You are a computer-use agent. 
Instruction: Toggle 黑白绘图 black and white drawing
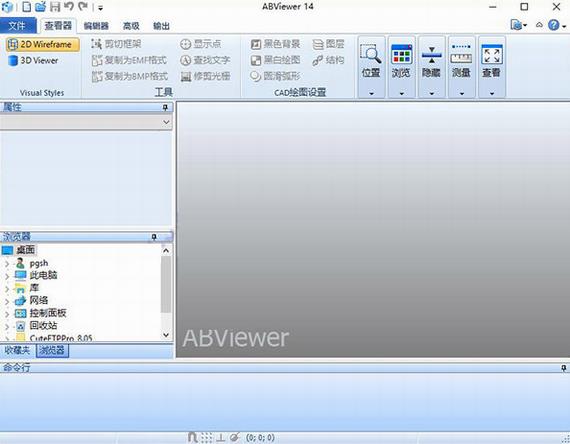point(275,60)
